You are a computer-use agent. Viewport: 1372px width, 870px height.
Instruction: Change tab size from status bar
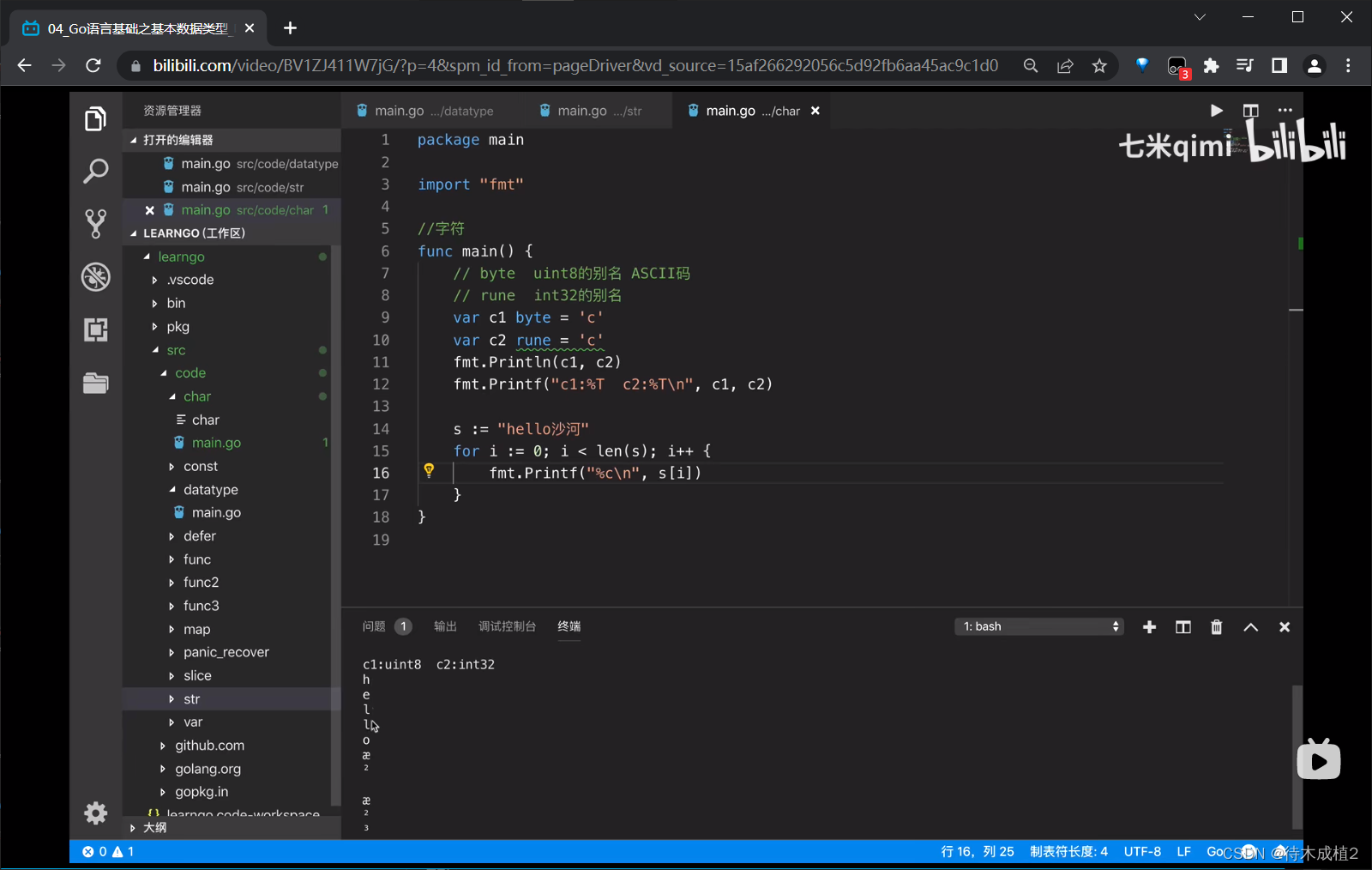pos(1068,852)
